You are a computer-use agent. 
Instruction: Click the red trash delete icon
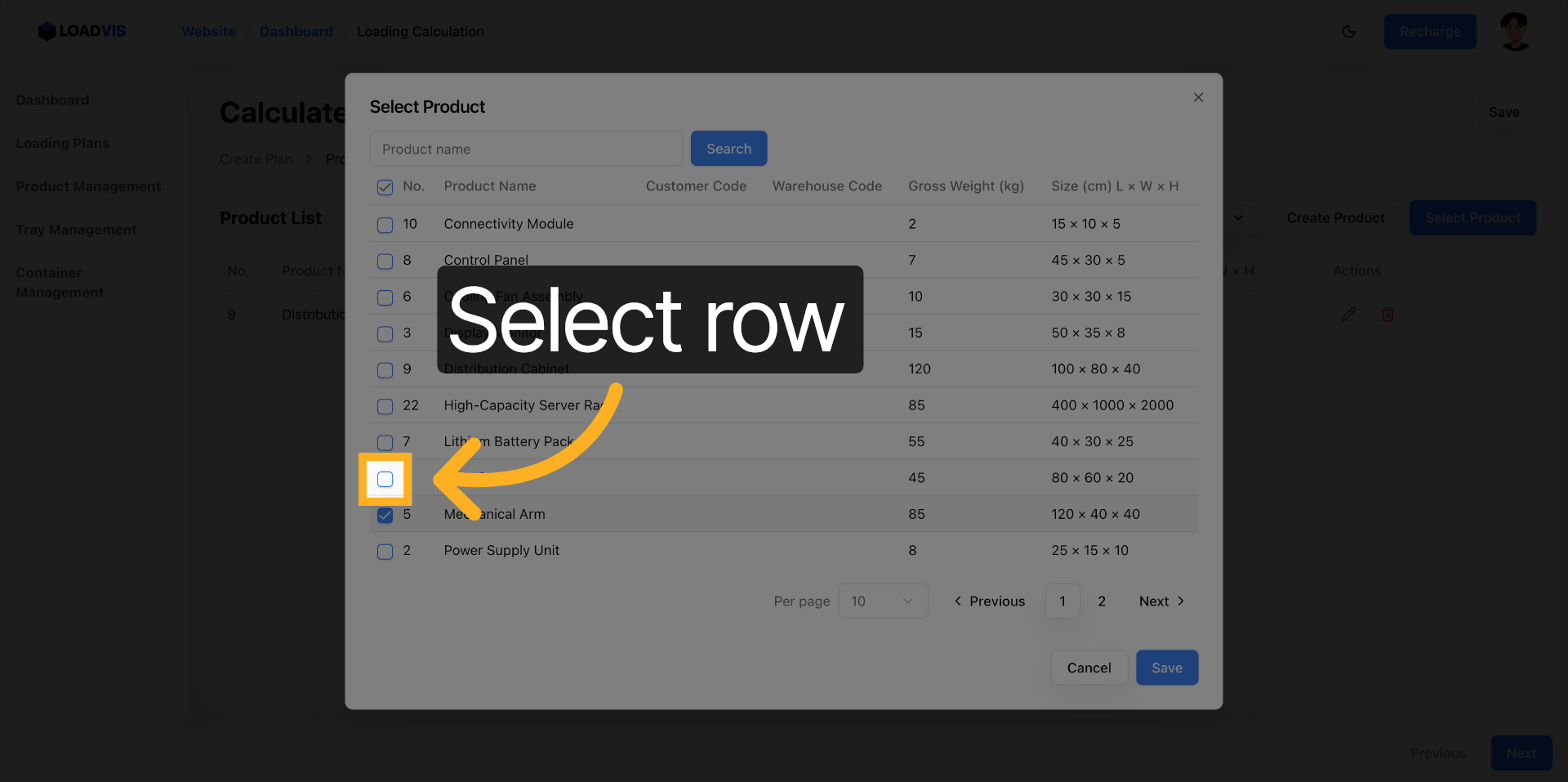(x=1387, y=315)
